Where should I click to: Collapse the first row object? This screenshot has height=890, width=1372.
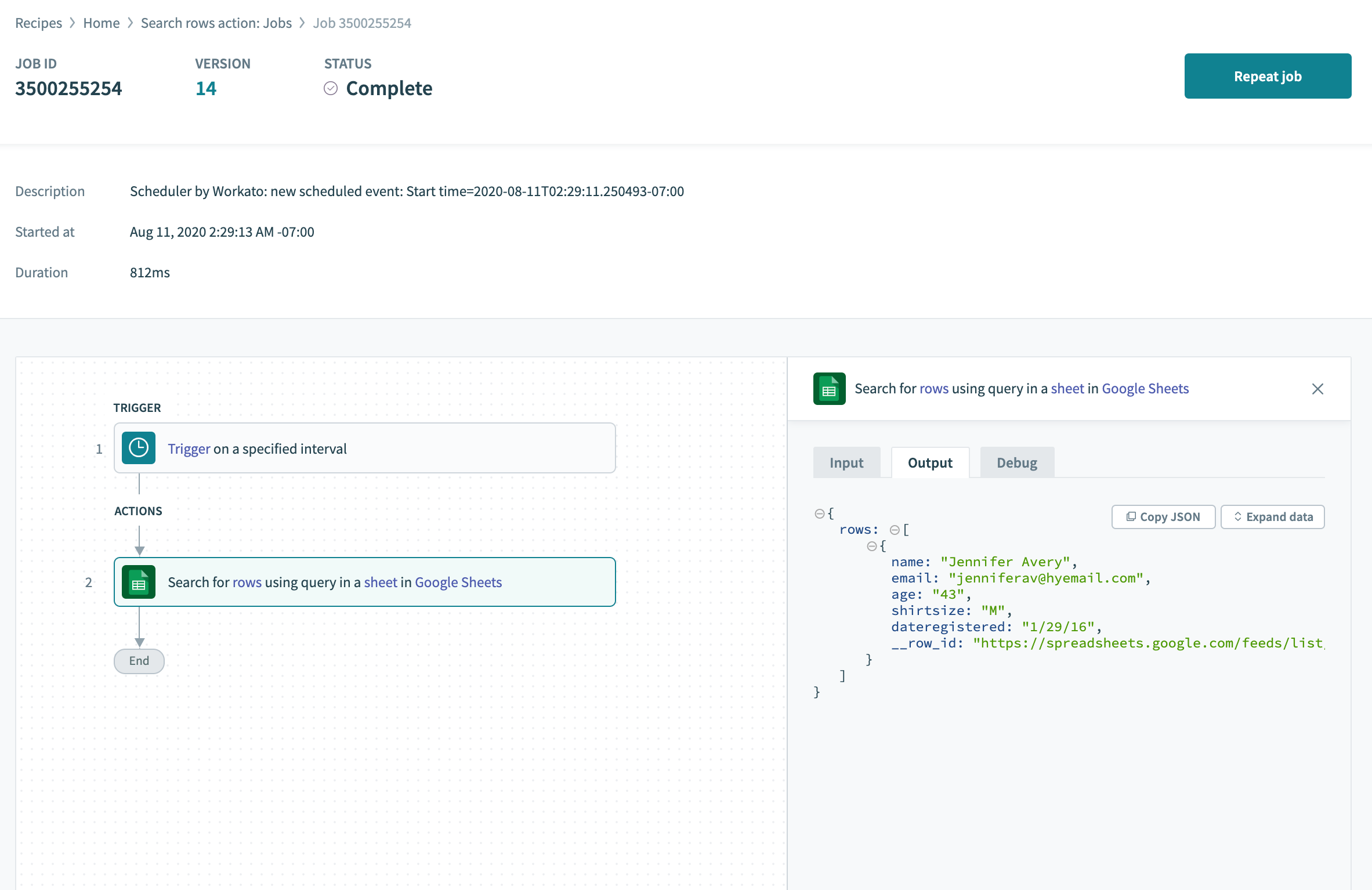click(x=871, y=546)
